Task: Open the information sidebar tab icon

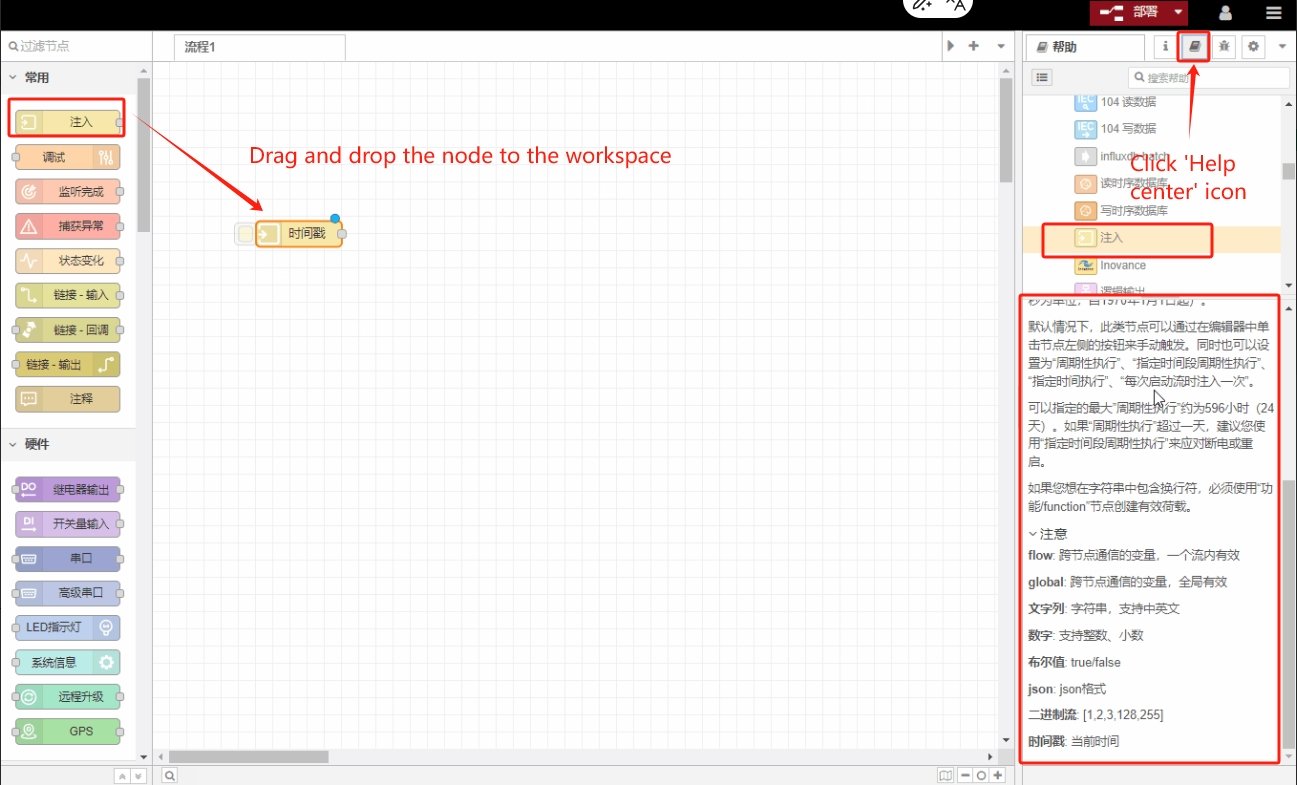Action: [1164, 46]
